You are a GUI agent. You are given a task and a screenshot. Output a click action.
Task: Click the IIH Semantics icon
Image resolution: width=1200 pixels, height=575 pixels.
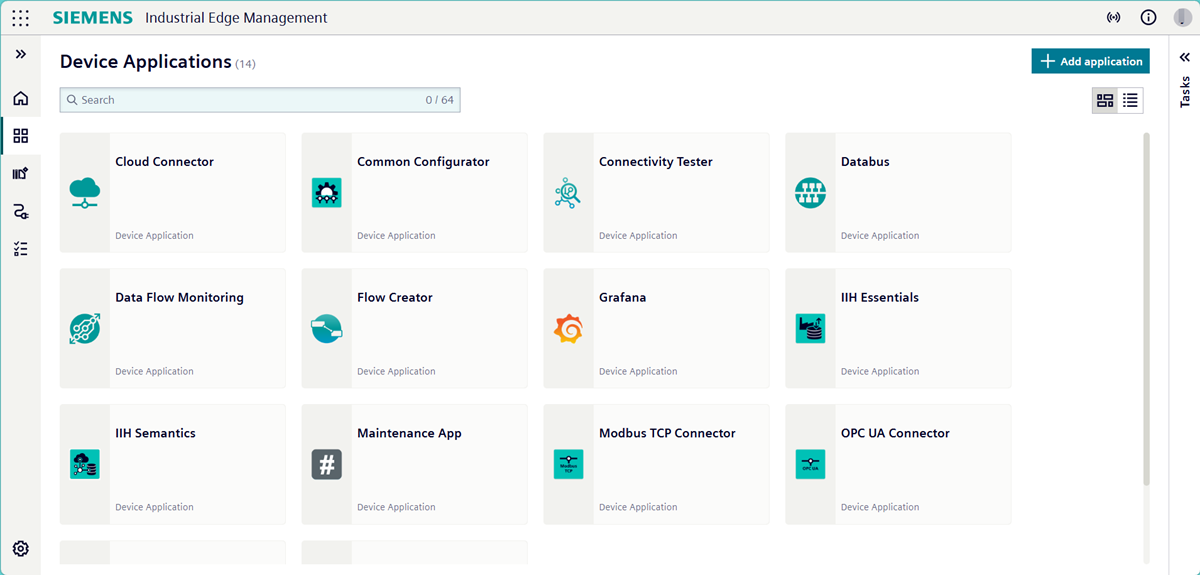pos(85,464)
